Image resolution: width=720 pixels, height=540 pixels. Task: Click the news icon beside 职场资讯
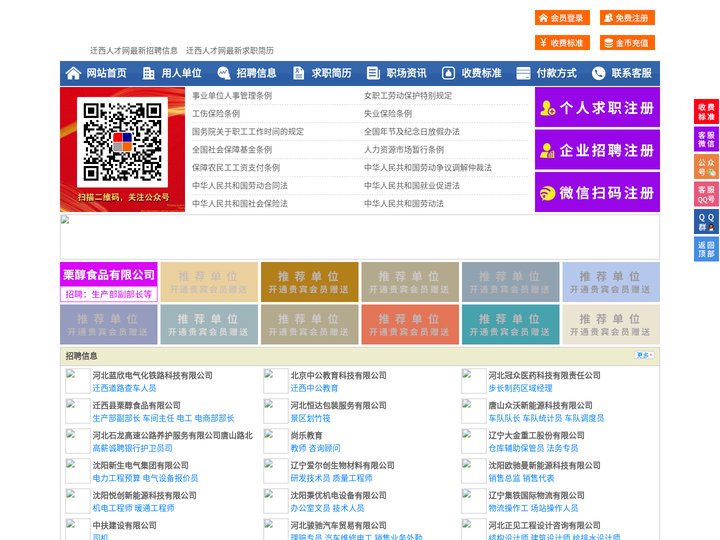point(373,73)
